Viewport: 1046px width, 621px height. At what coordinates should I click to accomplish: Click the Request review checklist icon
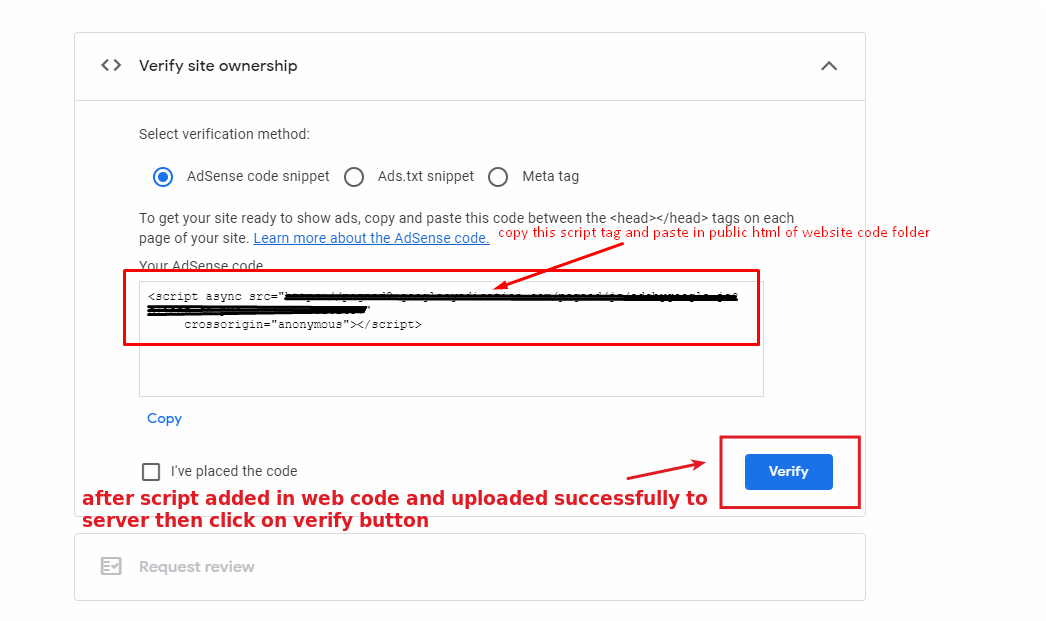(x=110, y=566)
